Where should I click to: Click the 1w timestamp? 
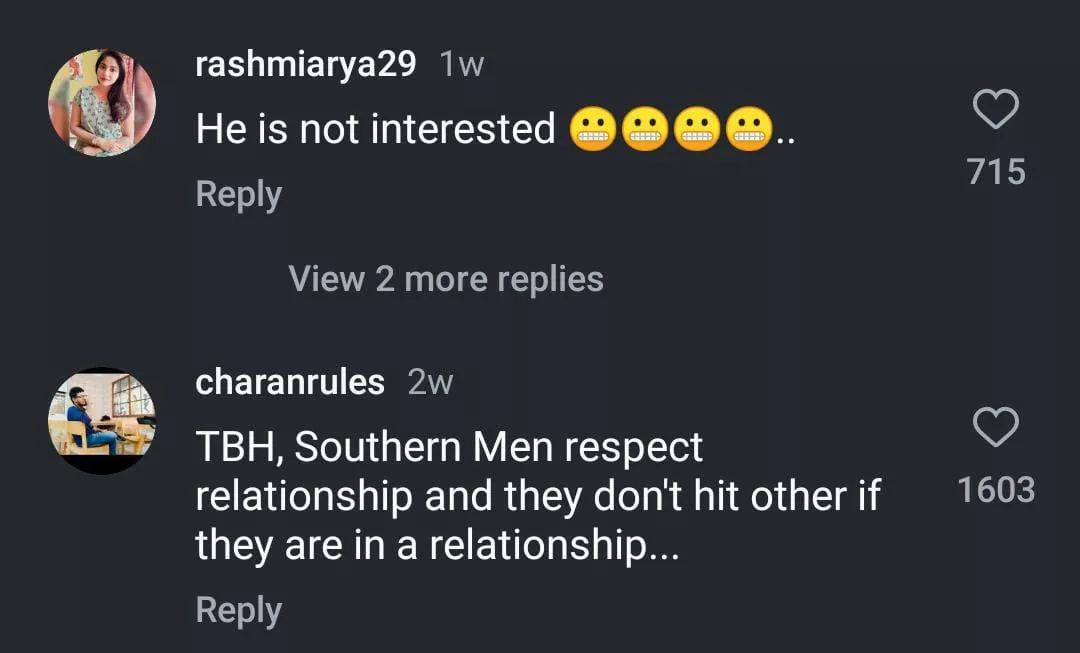(462, 65)
